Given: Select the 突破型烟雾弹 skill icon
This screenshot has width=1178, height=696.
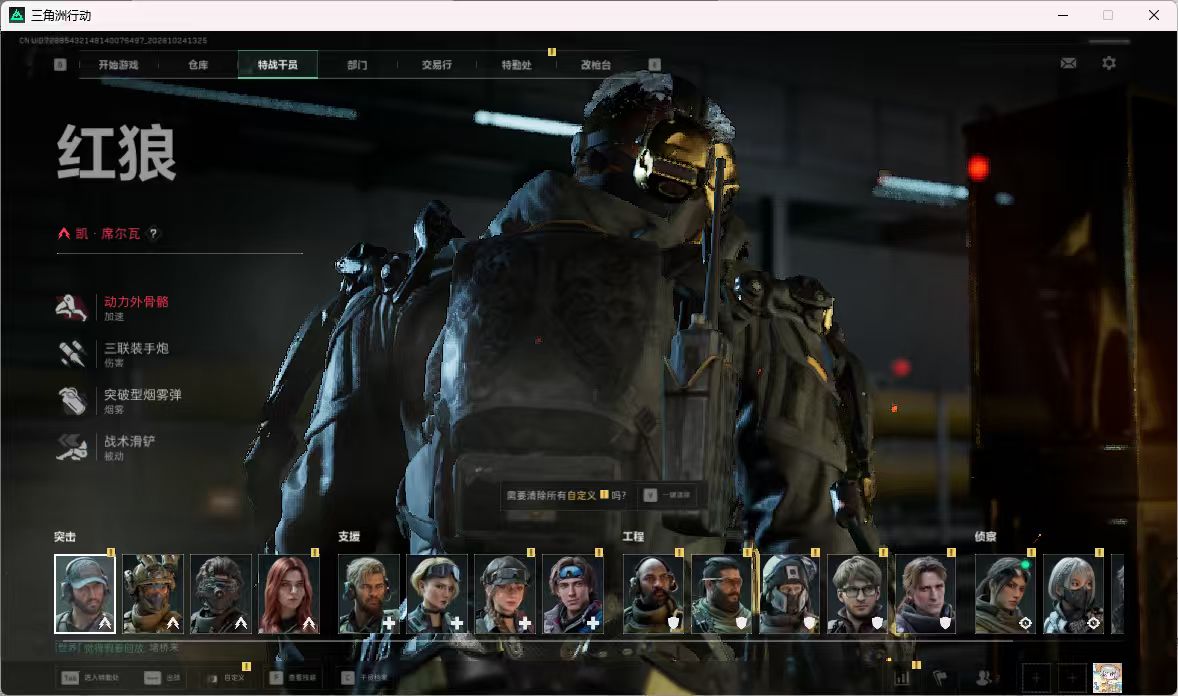Looking at the screenshot, I should tap(71, 401).
